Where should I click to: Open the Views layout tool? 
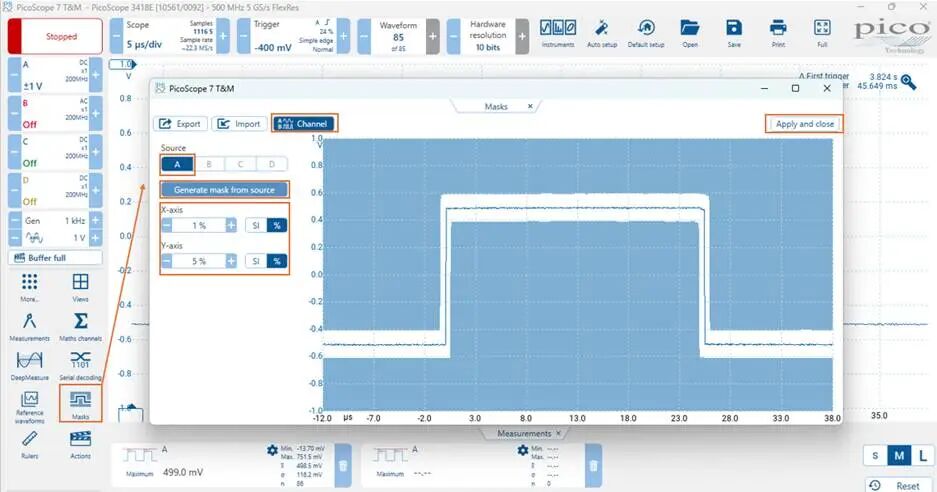pos(80,288)
